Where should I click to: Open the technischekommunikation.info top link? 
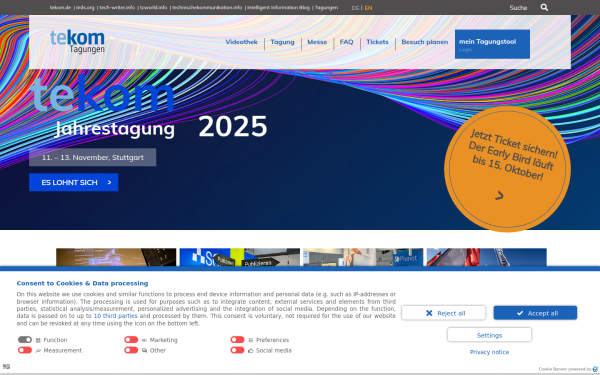(x=207, y=7)
